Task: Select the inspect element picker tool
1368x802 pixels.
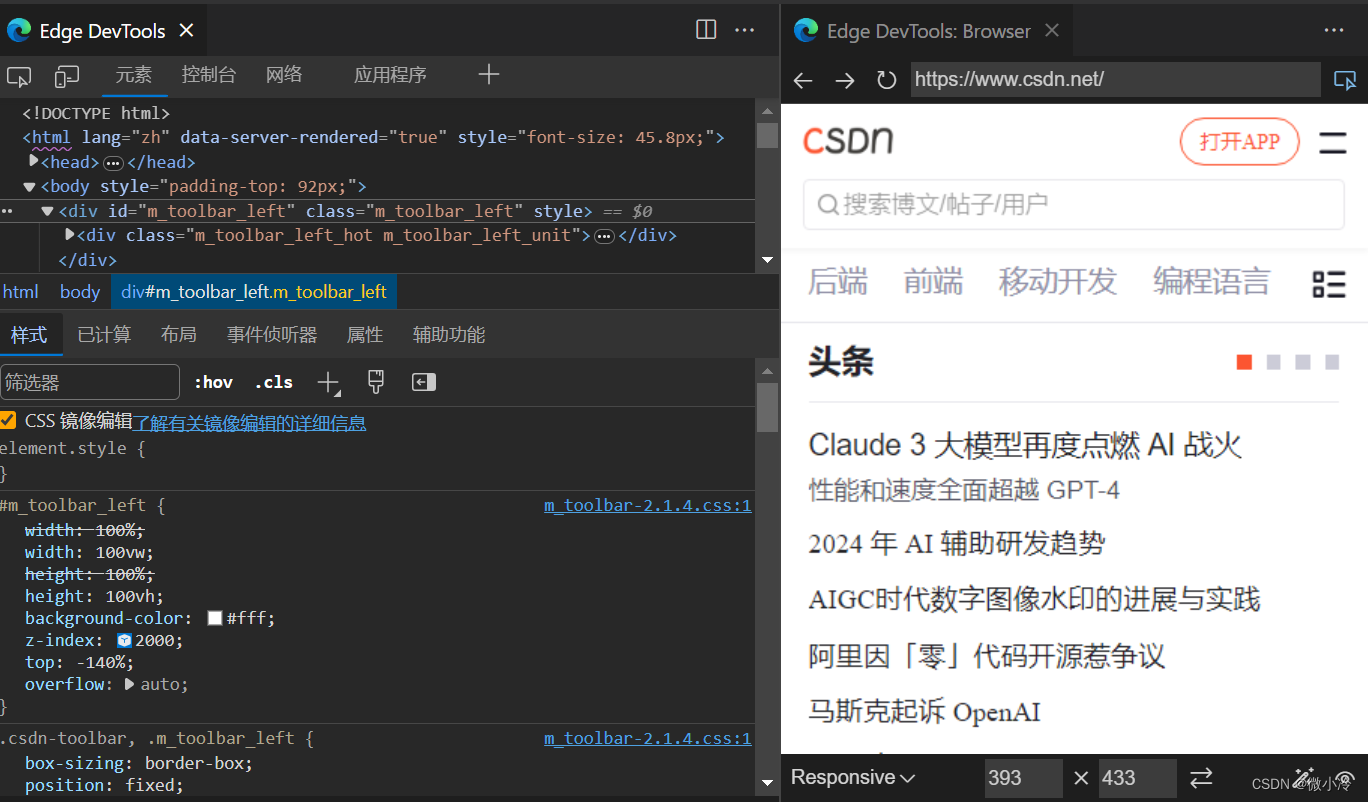Action: 18,75
